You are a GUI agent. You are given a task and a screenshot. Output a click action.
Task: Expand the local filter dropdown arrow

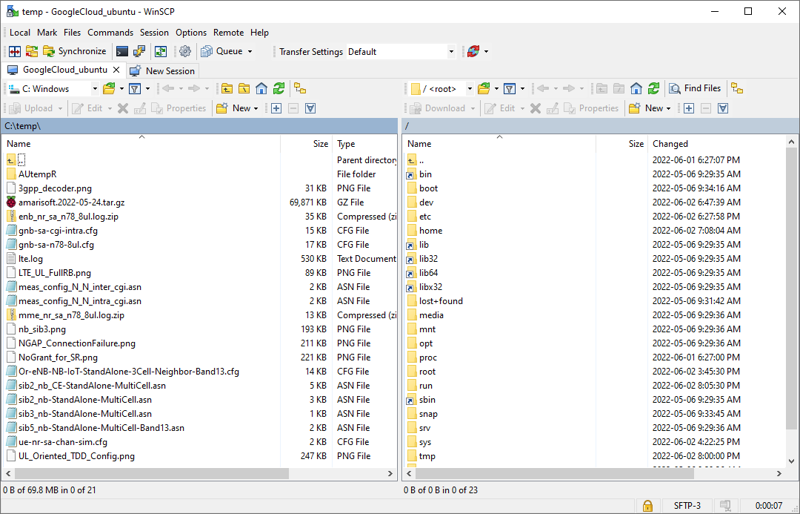point(148,89)
